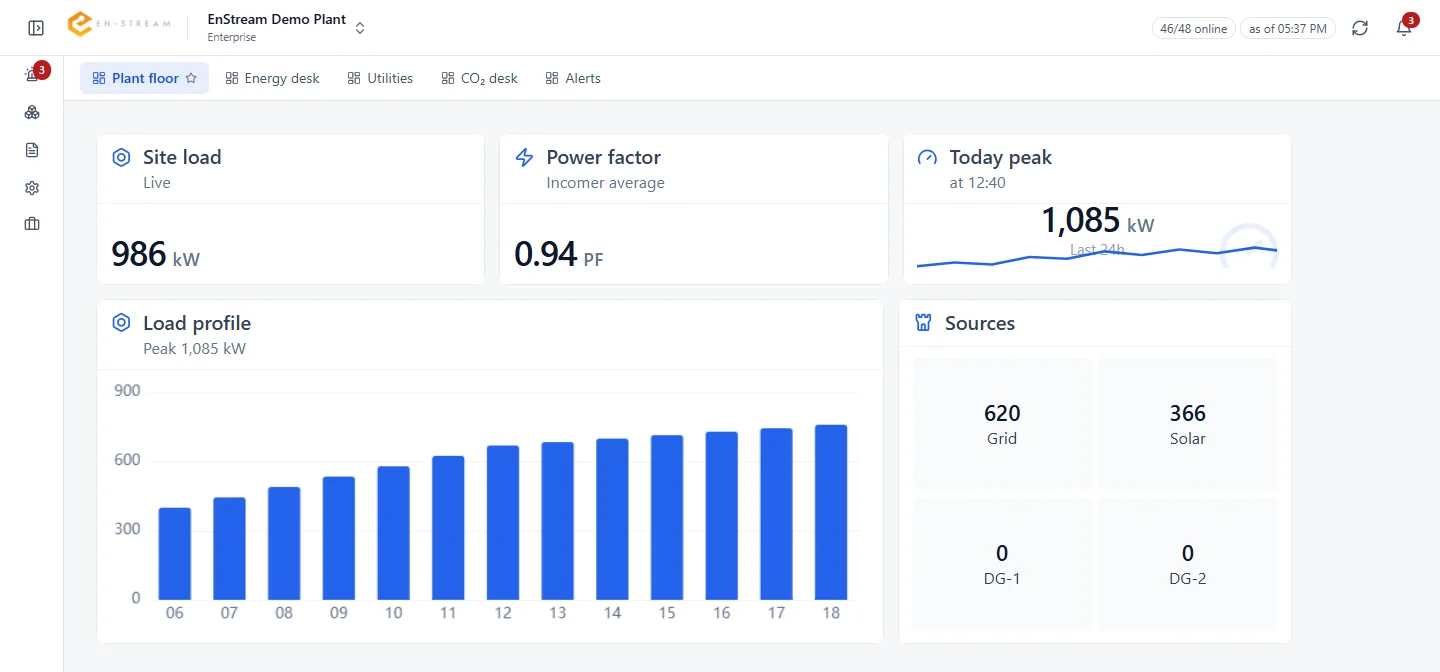Click the 11 hour bar
Screen dimensions: 1440x672
[x=448, y=528]
